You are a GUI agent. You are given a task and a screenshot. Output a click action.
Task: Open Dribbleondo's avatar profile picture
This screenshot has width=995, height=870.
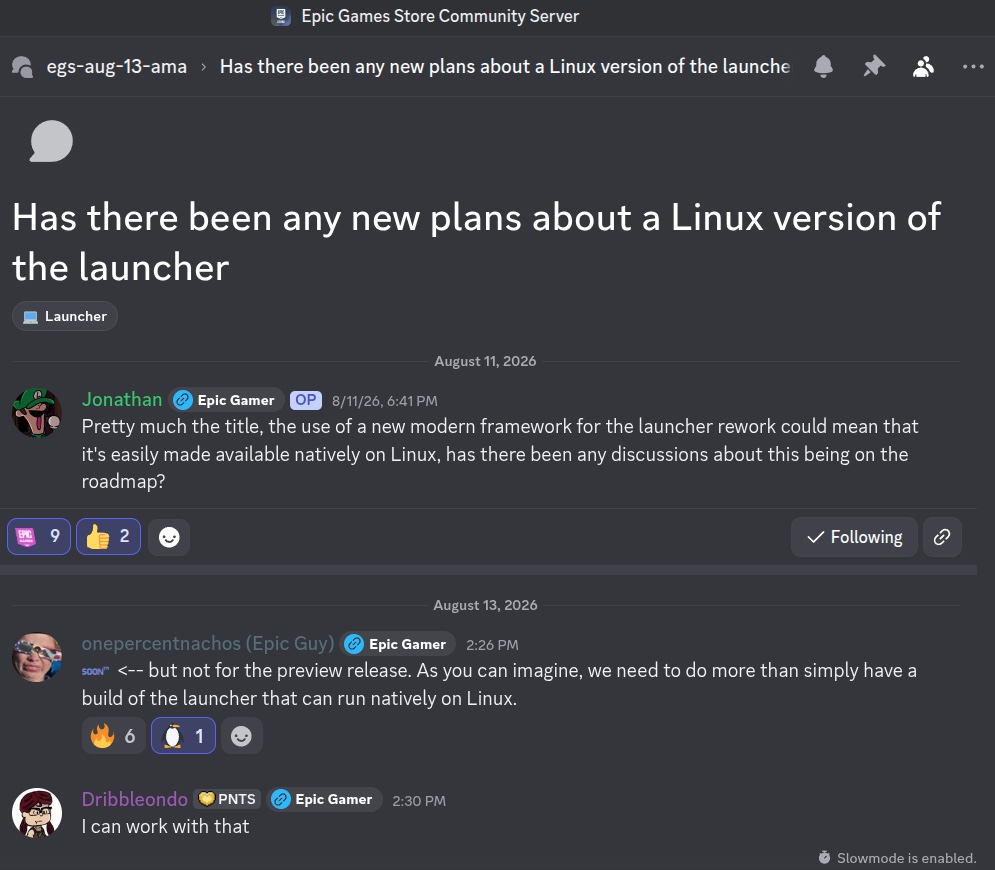click(37, 813)
